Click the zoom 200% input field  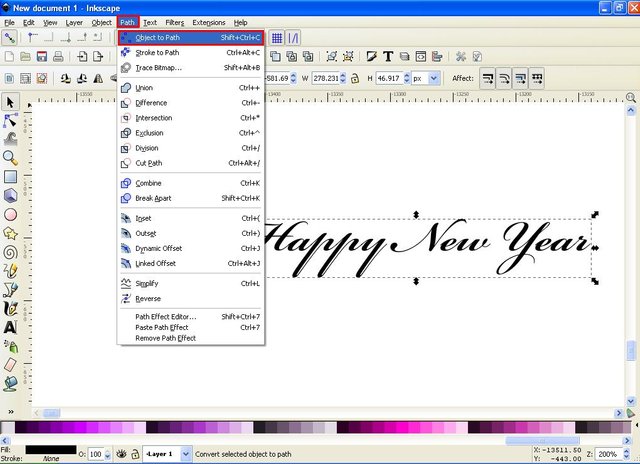[609, 454]
